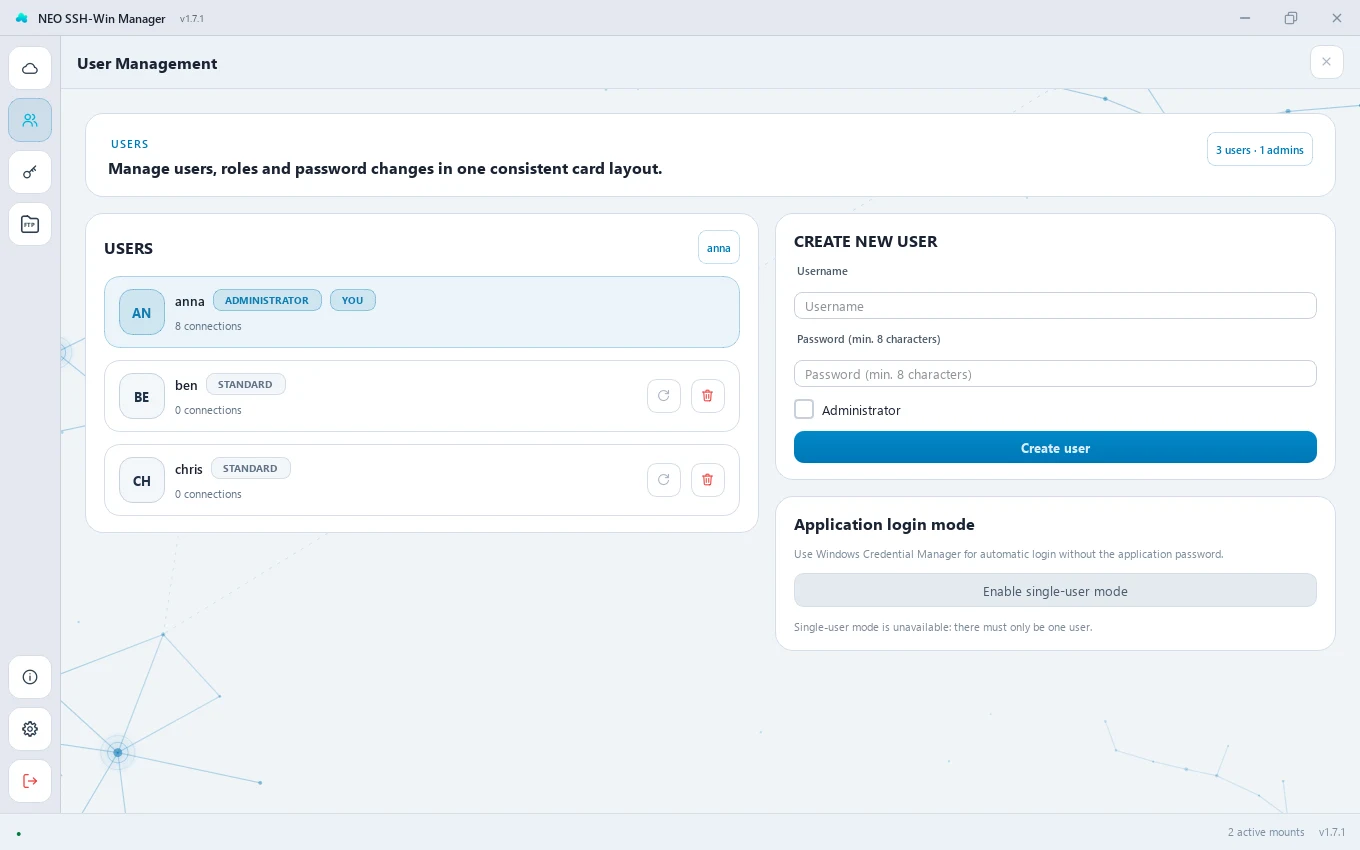Click the 3 users · 1 admins badge

(1260, 149)
